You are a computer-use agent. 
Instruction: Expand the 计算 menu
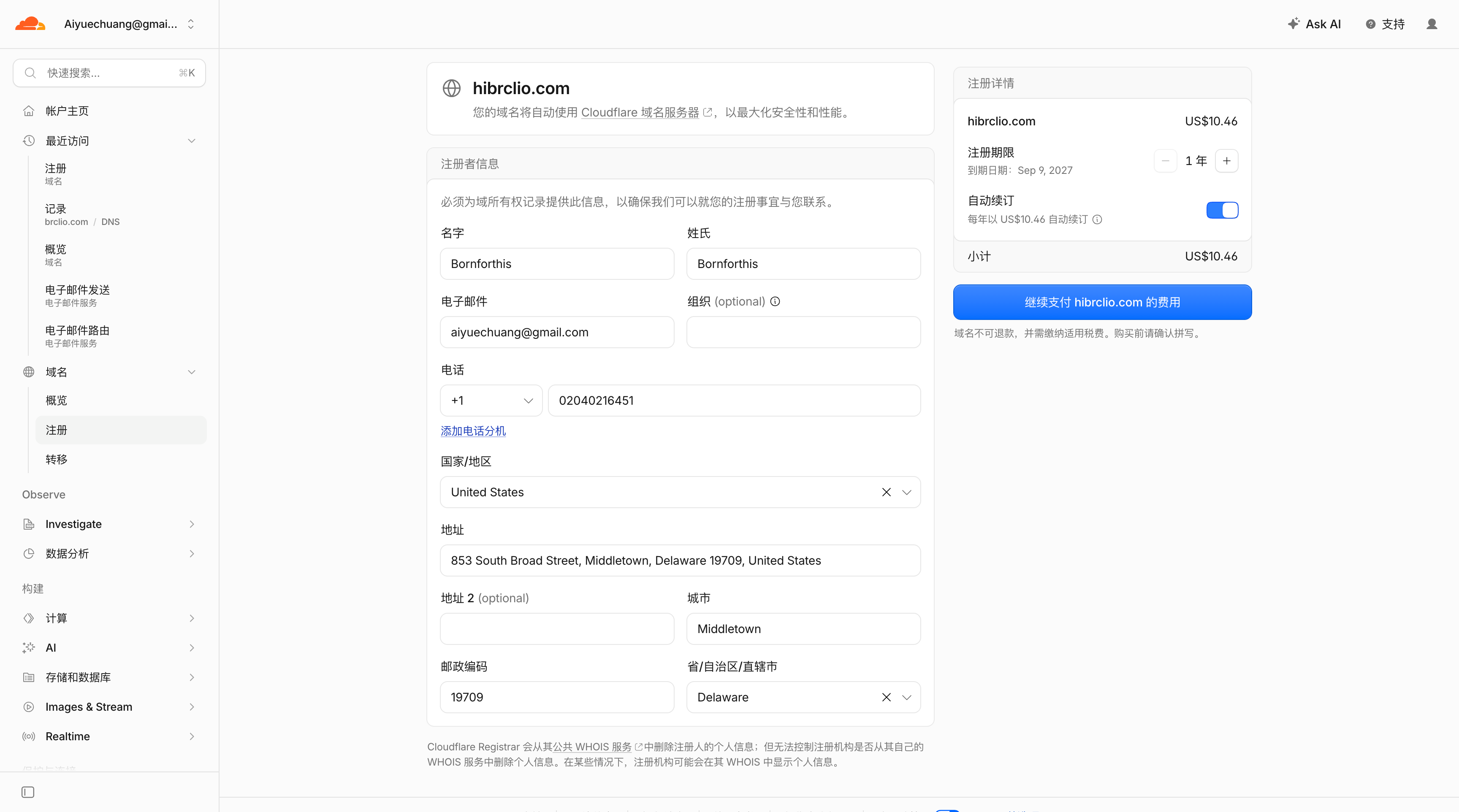click(x=109, y=618)
